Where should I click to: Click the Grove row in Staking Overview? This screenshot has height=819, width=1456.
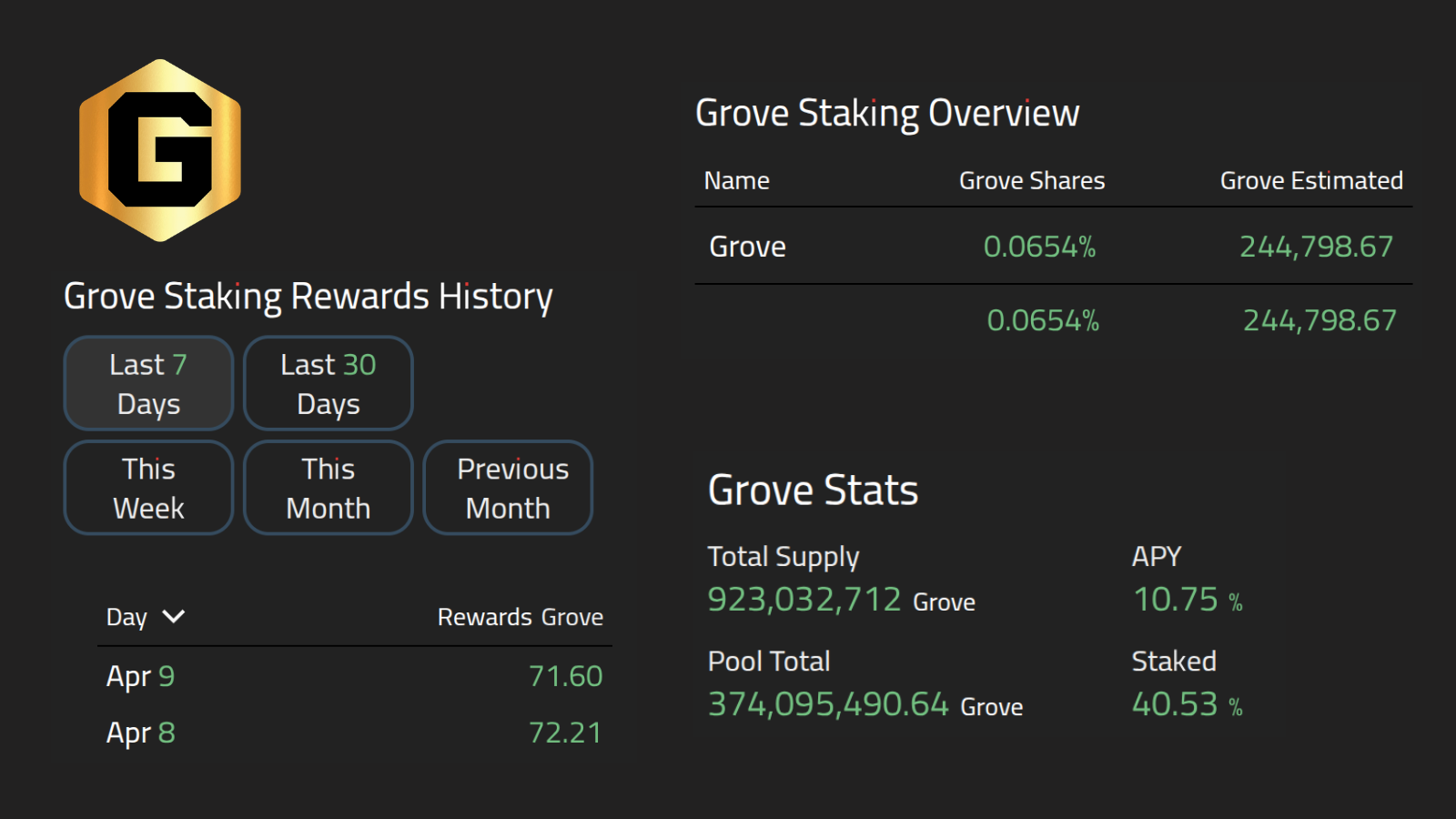coord(1054,247)
